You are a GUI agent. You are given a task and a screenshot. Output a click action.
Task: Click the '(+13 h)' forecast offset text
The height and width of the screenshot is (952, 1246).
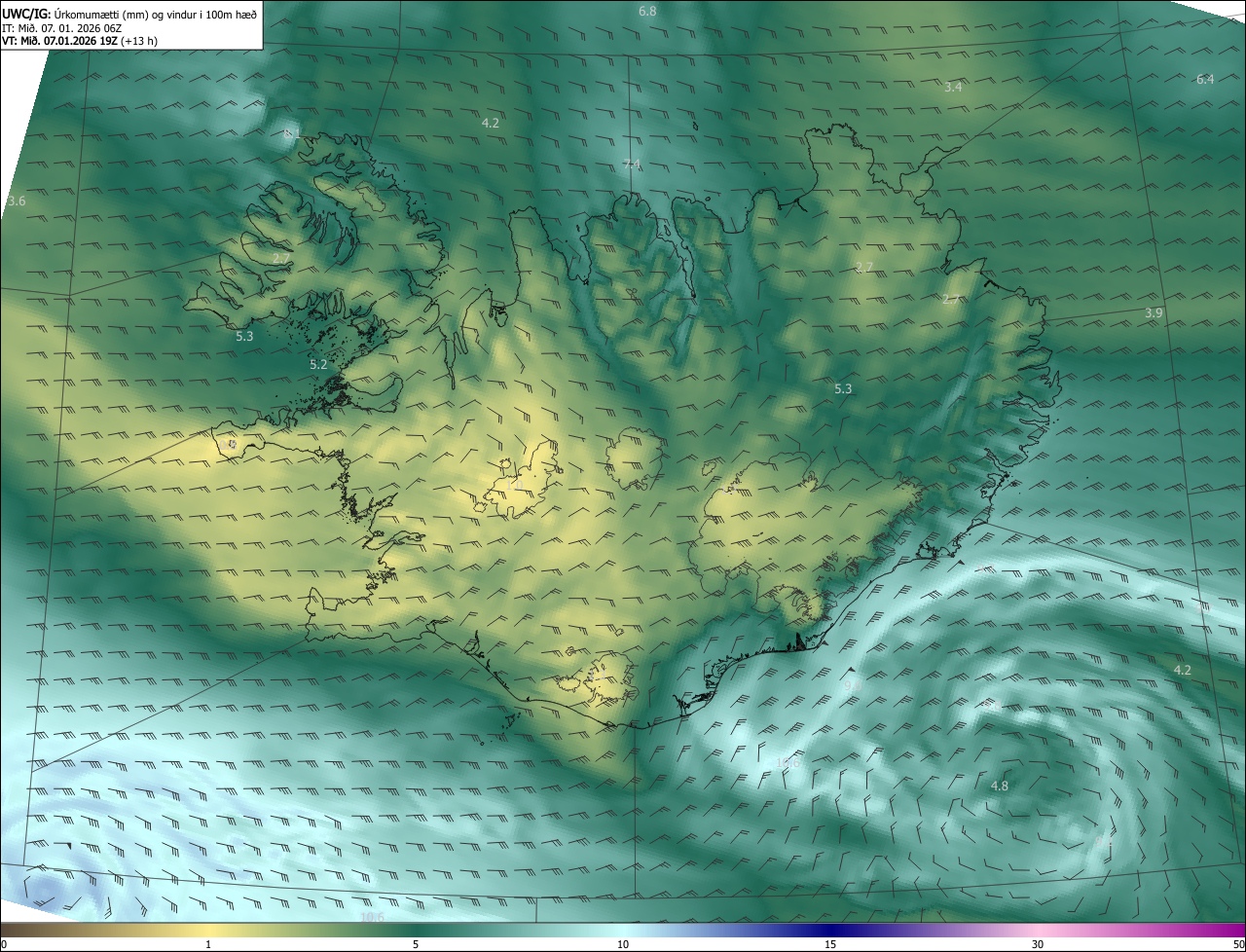tap(141, 41)
